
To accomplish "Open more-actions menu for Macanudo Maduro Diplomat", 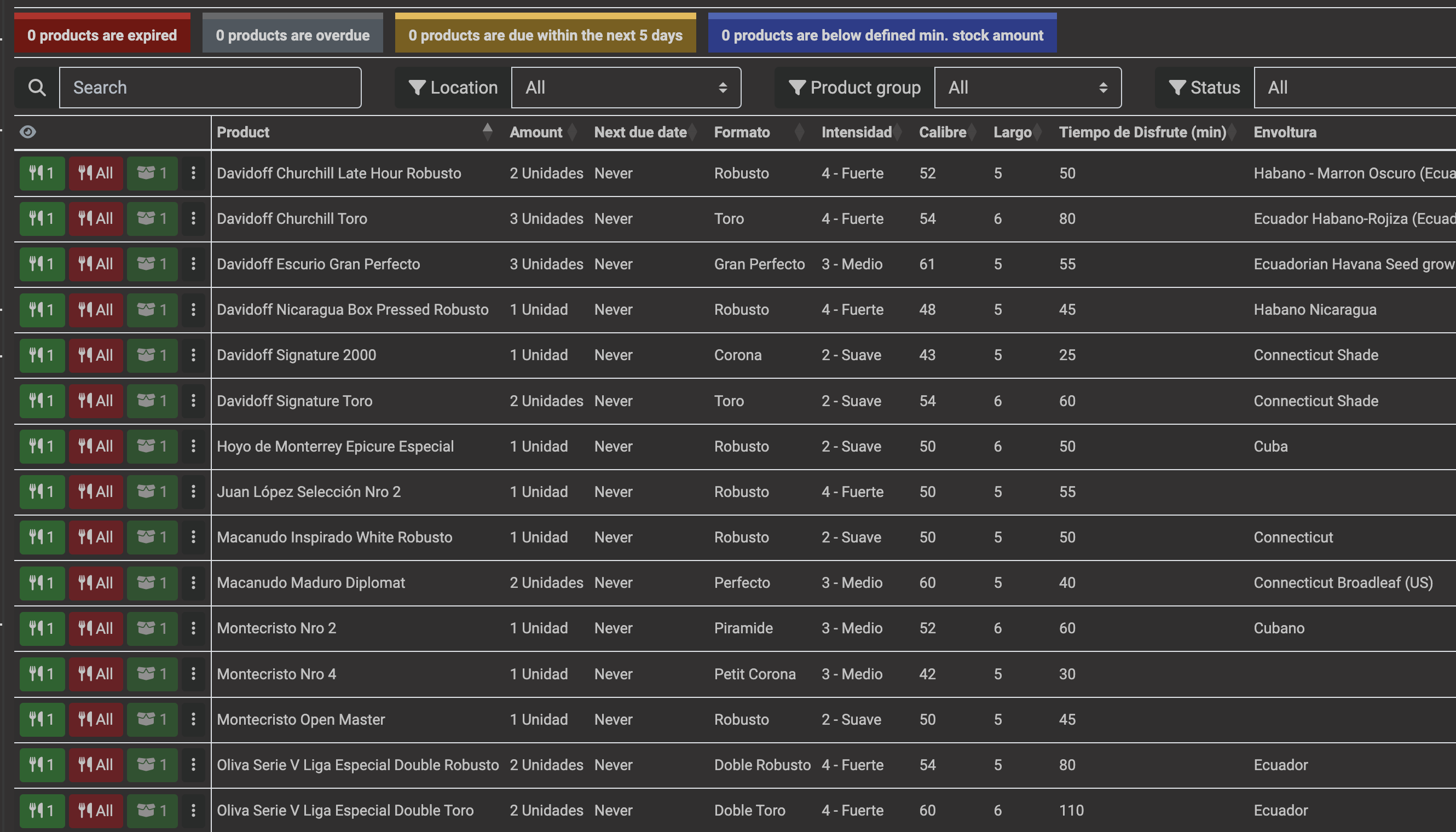I will [x=193, y=582].
